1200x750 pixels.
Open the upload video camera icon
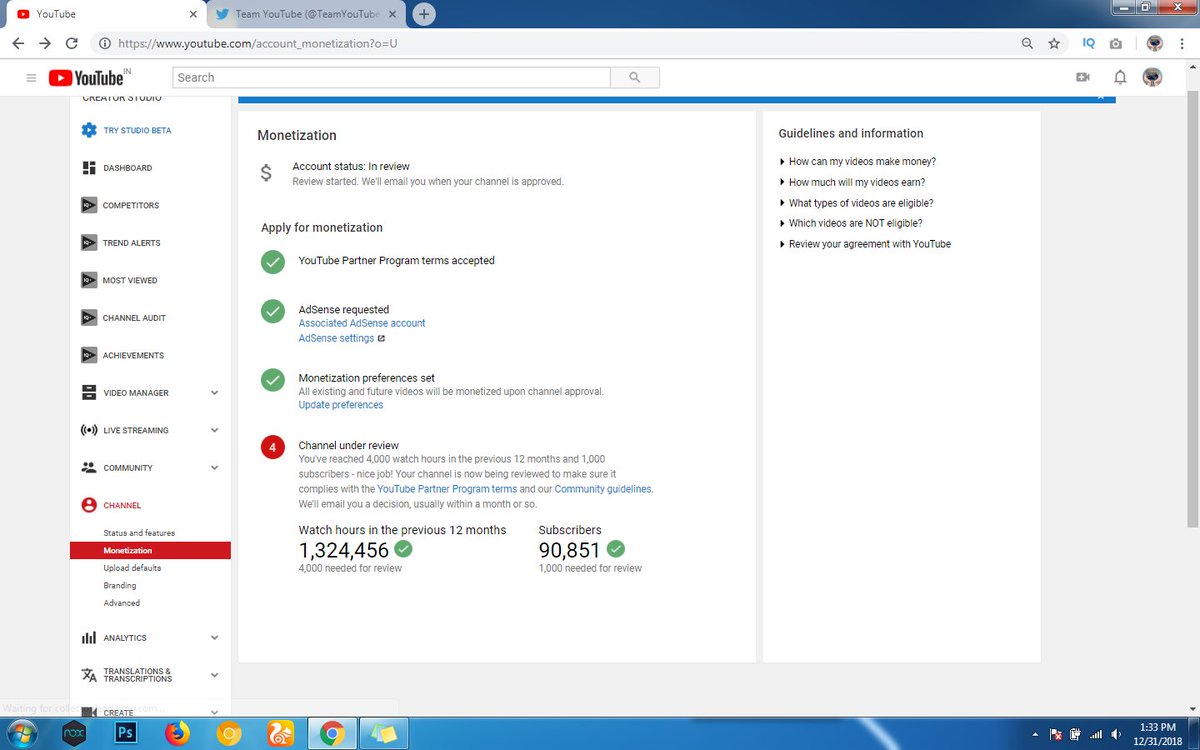click(x=1082, y=78)
